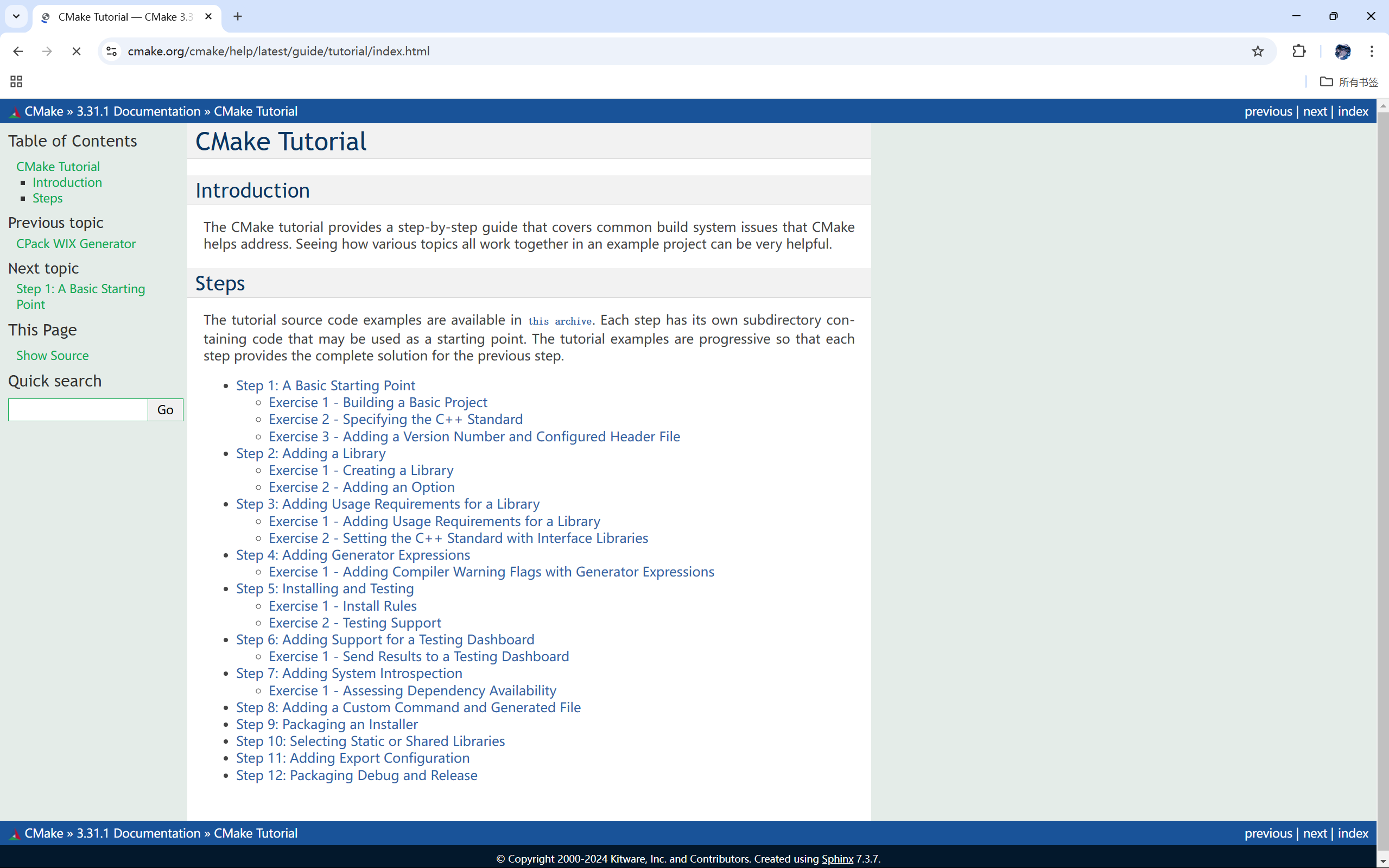This screenshot has width=1389, height=868.
Task: Click 'next' in the top navigation bar
Action: 1315,111
